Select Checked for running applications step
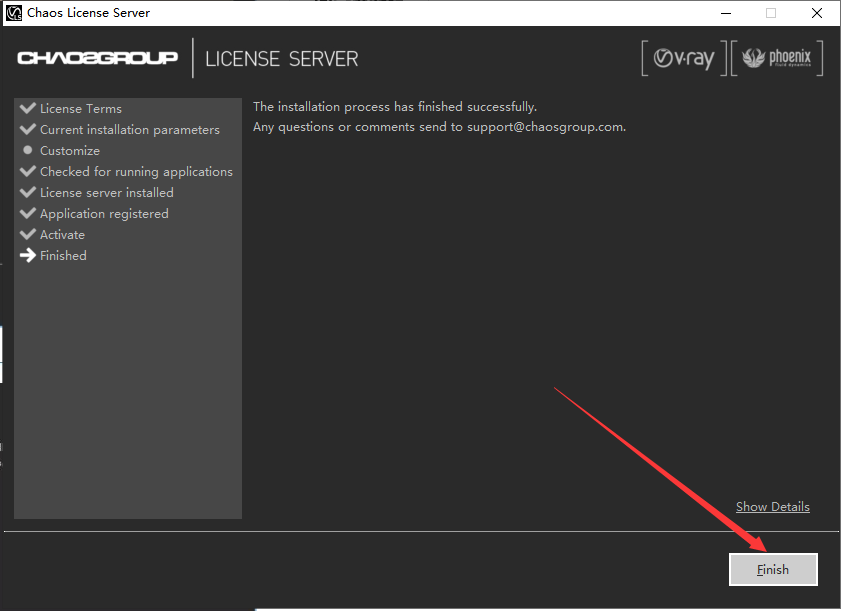843x611 pixels. 136,171
